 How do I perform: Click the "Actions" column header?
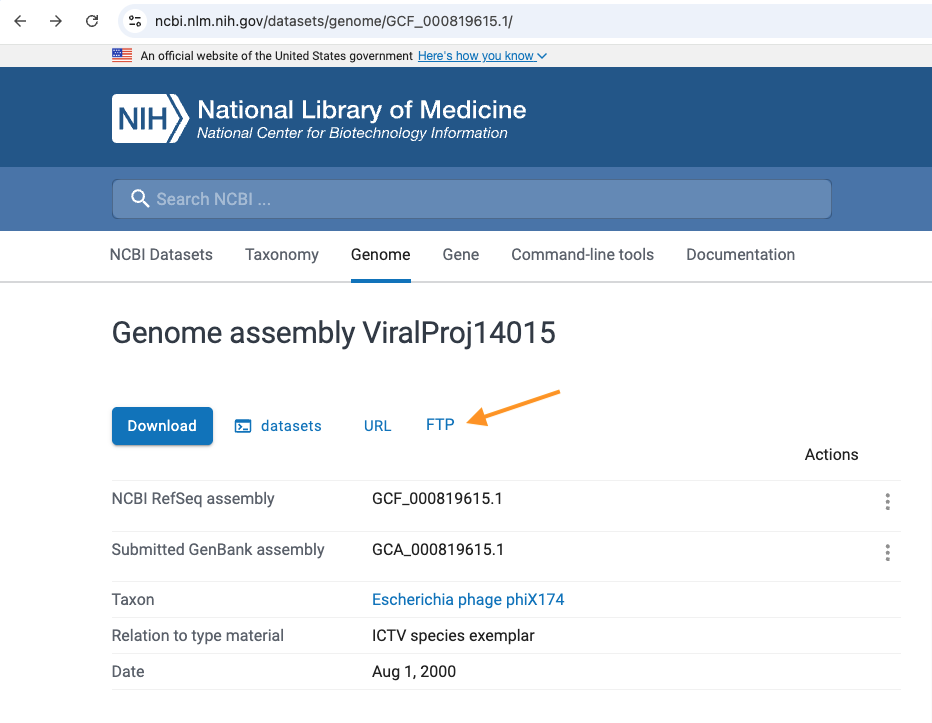tap(831, 454)
